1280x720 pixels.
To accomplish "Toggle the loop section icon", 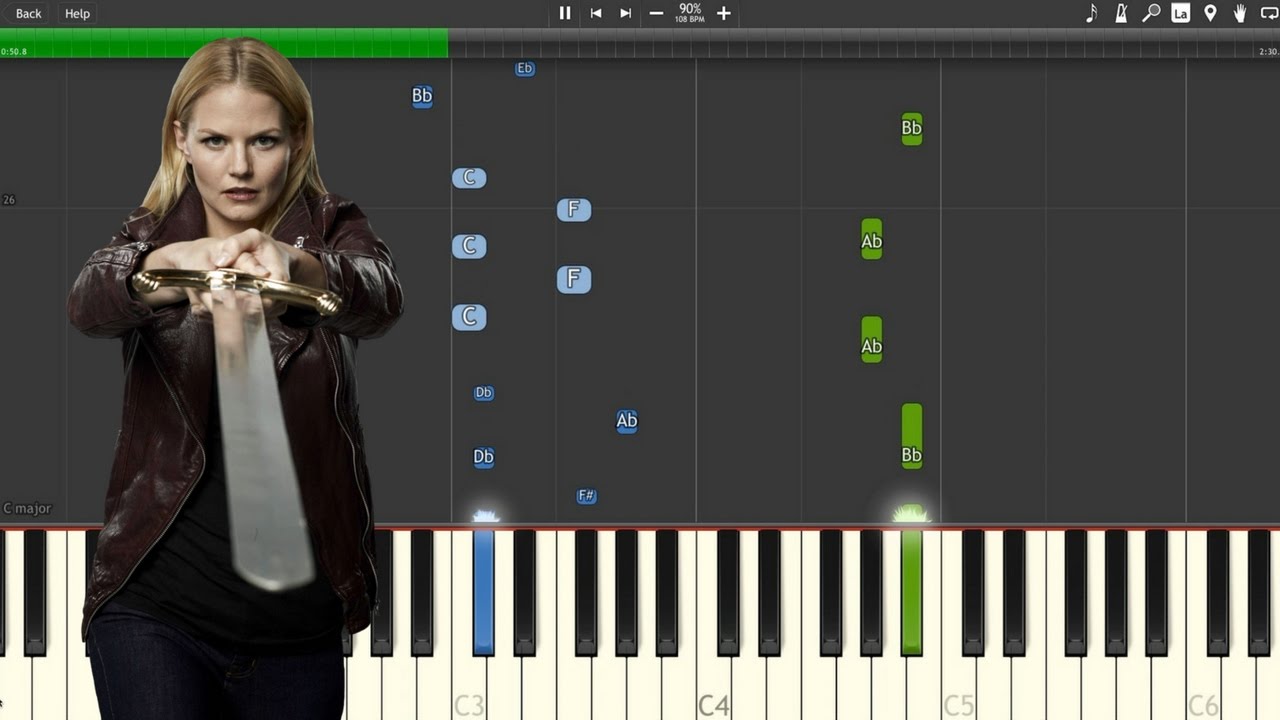I will [x=1269, y=13].
